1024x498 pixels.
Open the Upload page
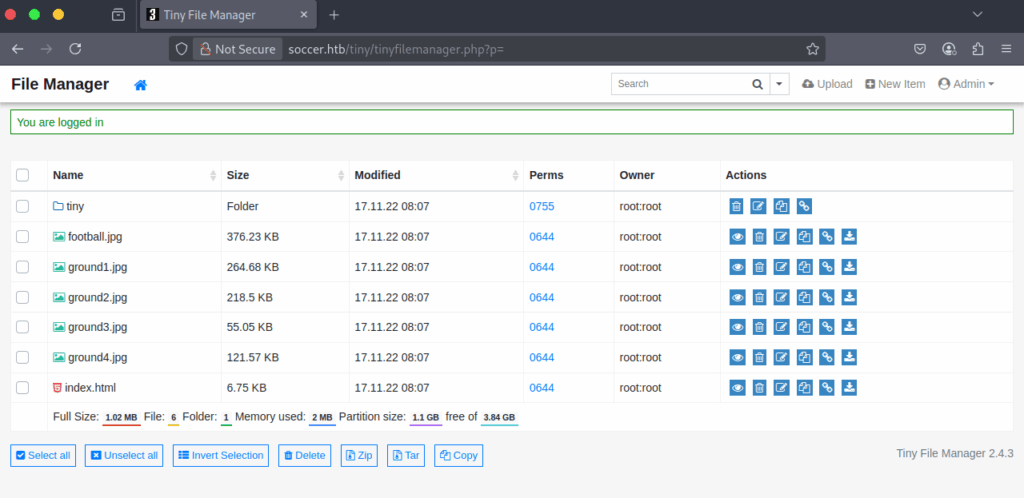pos(827,84)
